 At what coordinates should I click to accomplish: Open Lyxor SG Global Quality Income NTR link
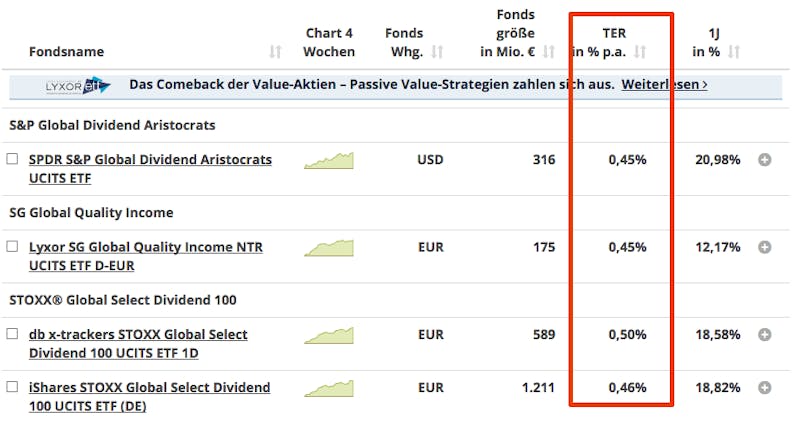[x=145, y=256]
